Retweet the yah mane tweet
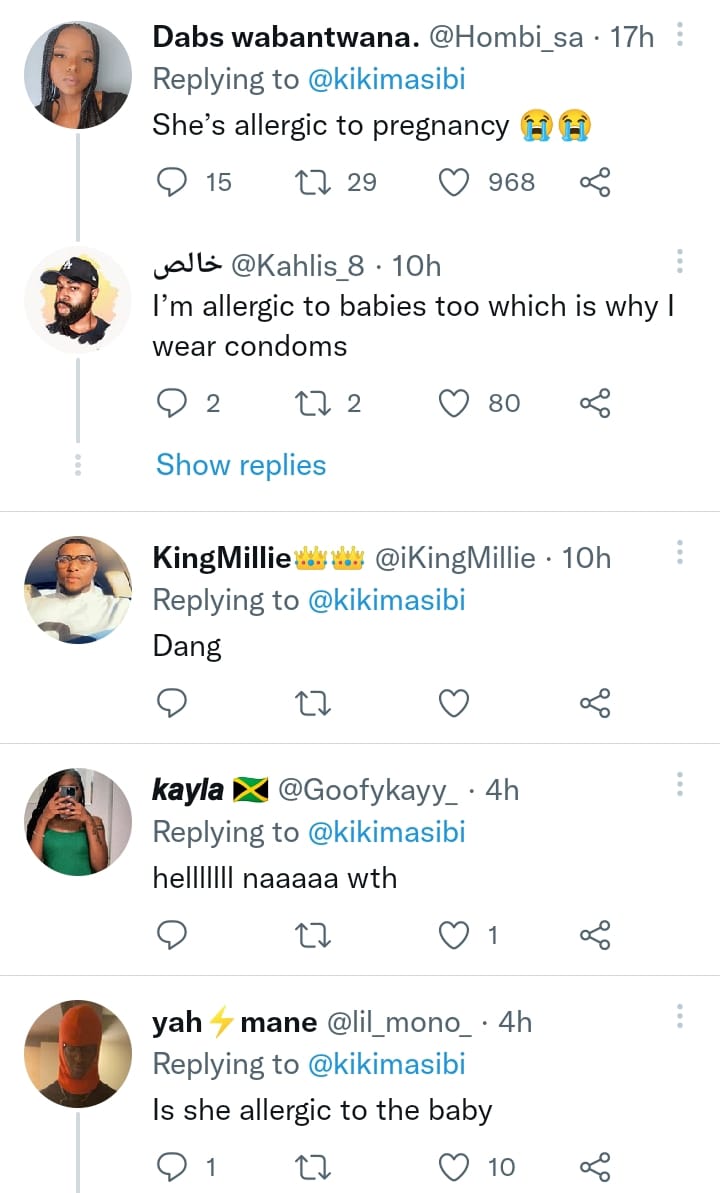Screen dimensions: 720x1193 315,1166
